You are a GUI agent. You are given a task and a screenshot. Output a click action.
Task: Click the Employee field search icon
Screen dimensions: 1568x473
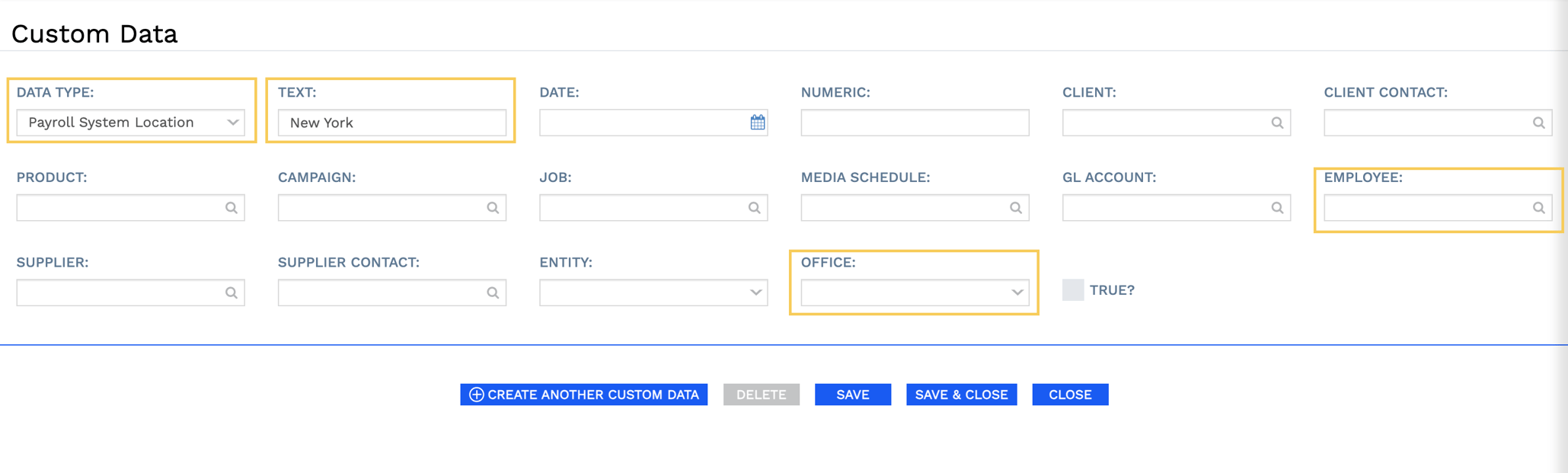[1538, 208]
